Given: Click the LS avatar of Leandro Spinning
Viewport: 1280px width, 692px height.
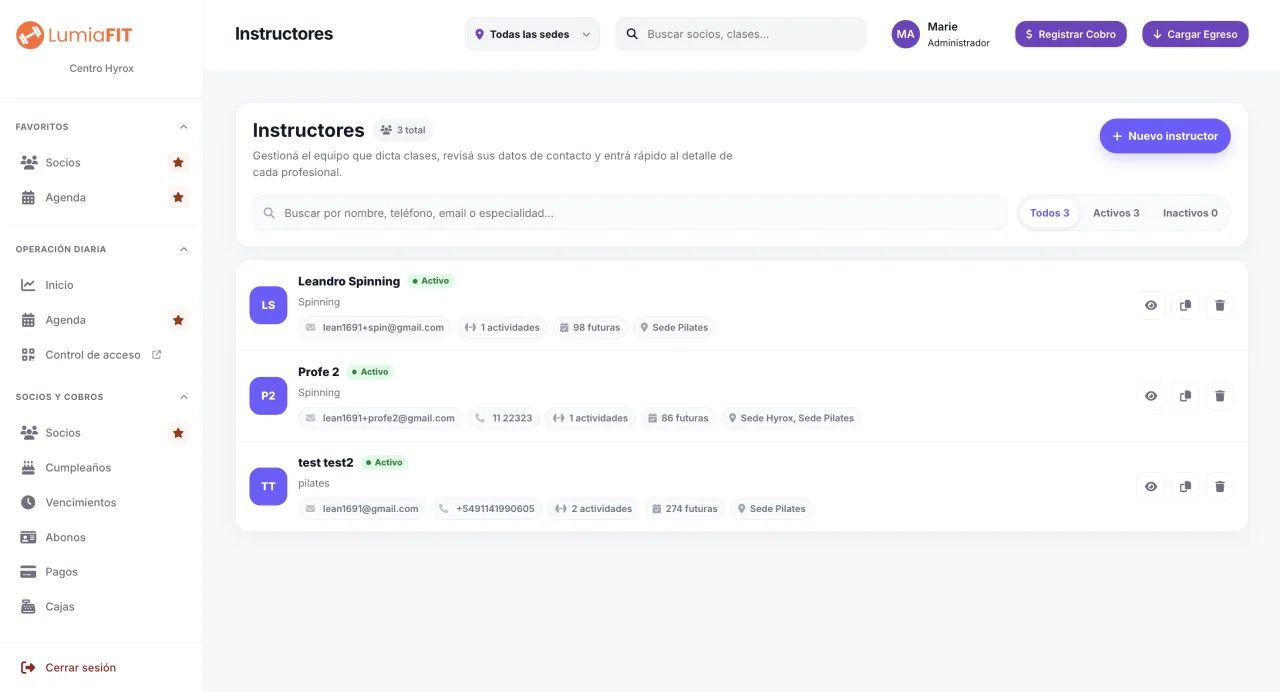Looking at the screenshot, I should 268,305.
